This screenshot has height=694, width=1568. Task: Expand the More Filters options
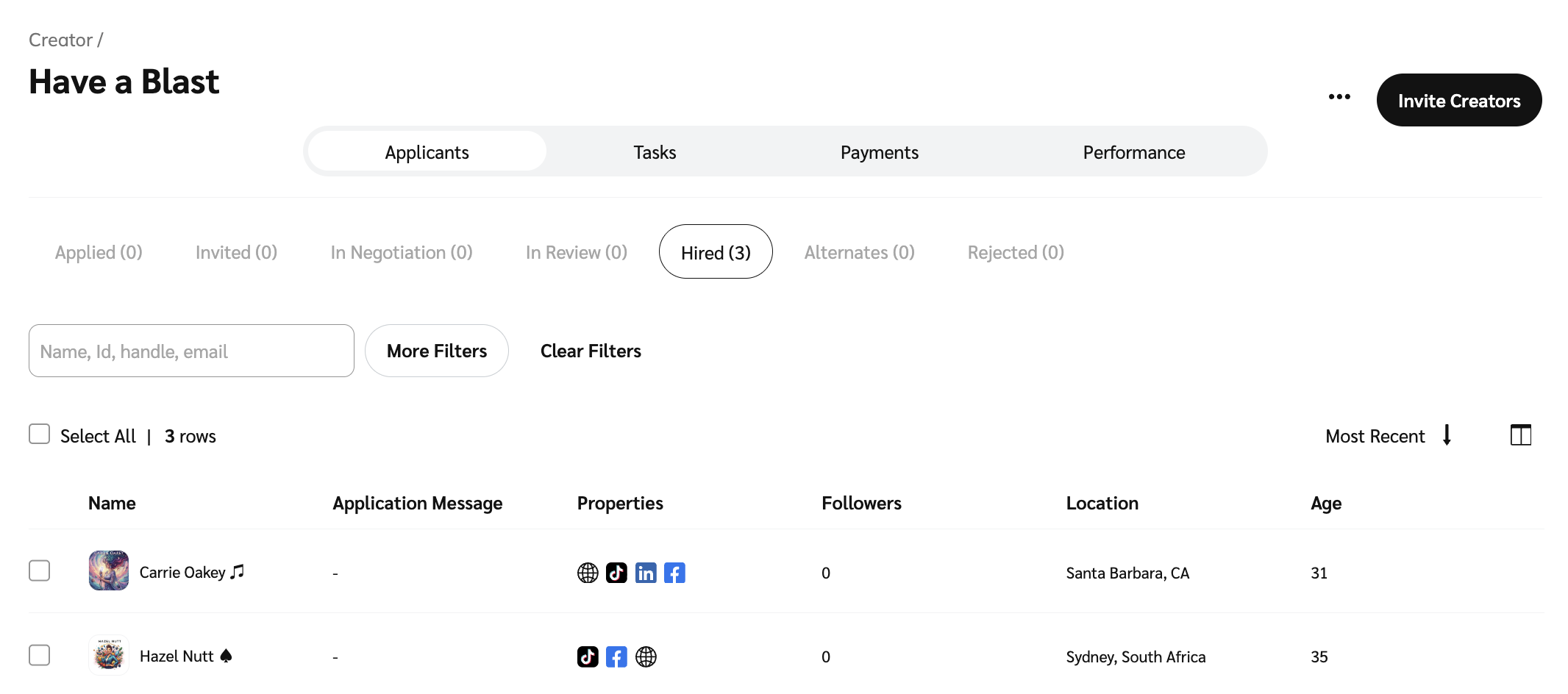(437, 351)
